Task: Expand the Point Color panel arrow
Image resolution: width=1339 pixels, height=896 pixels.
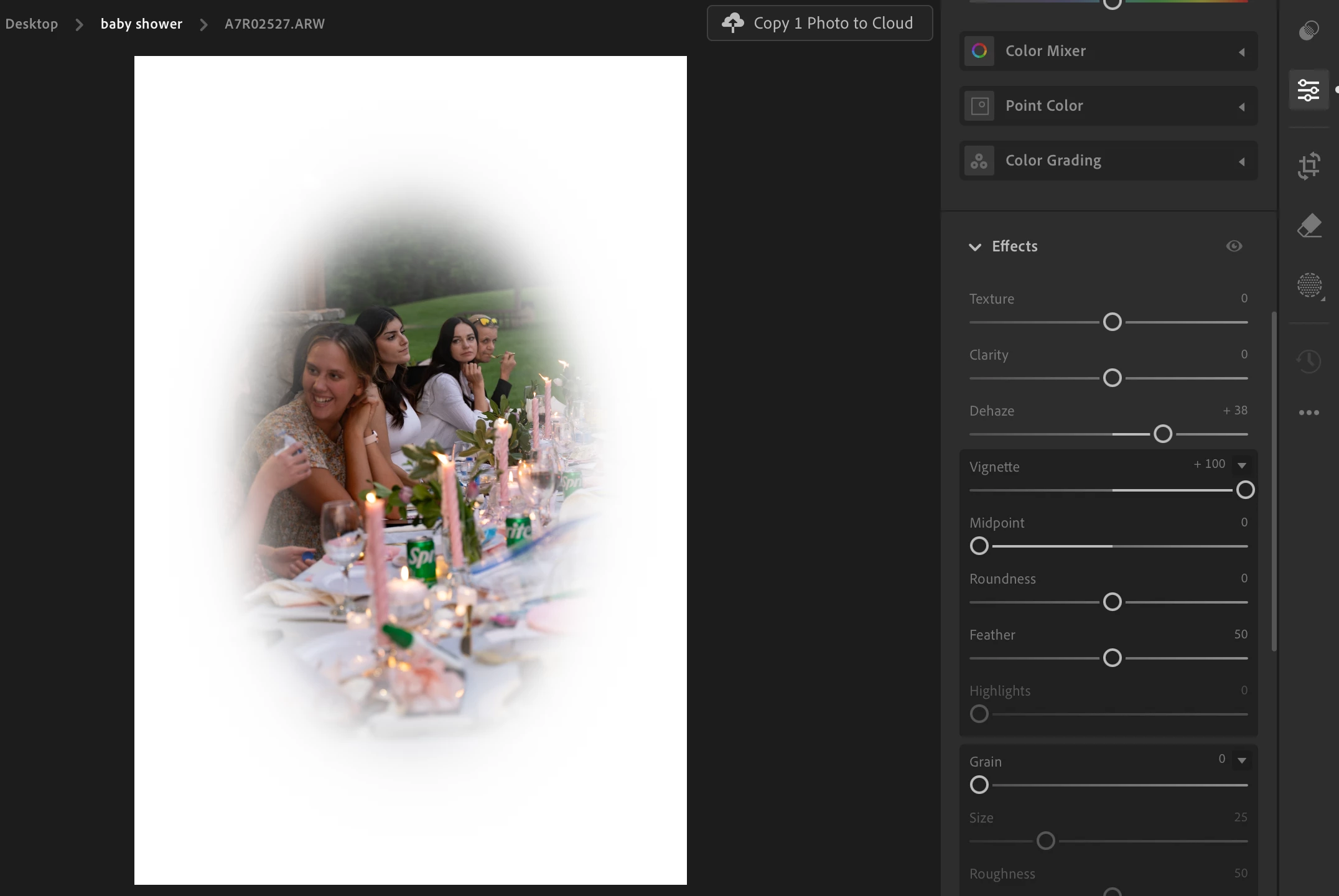Action: [x=1242, y=107]
